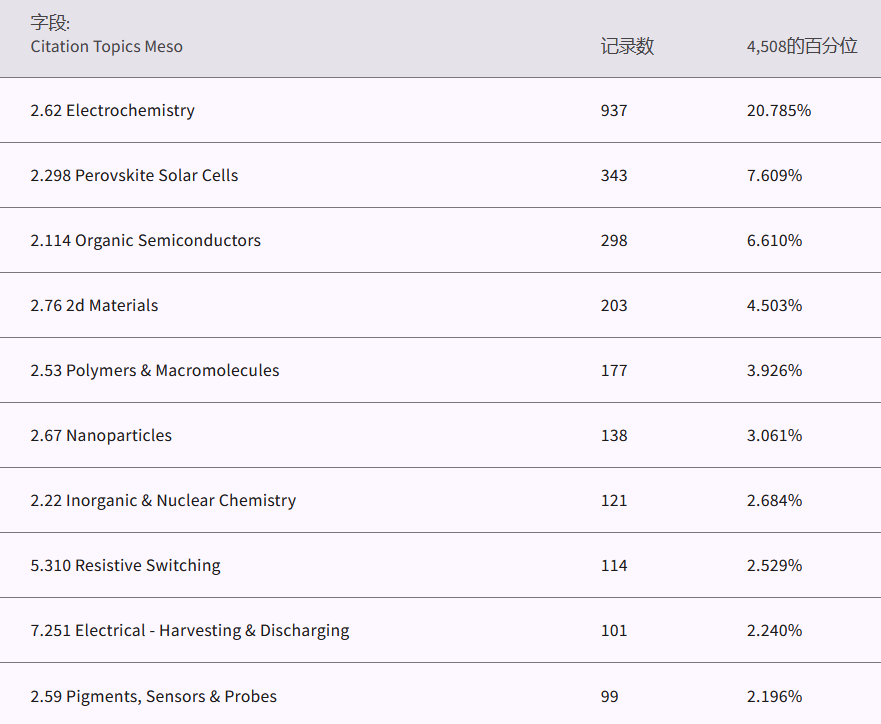The height and width of the screenshot is (724, 881).
Task: Select the 2.62 Electrochemistry row label
Action: (x=112, y=110)
